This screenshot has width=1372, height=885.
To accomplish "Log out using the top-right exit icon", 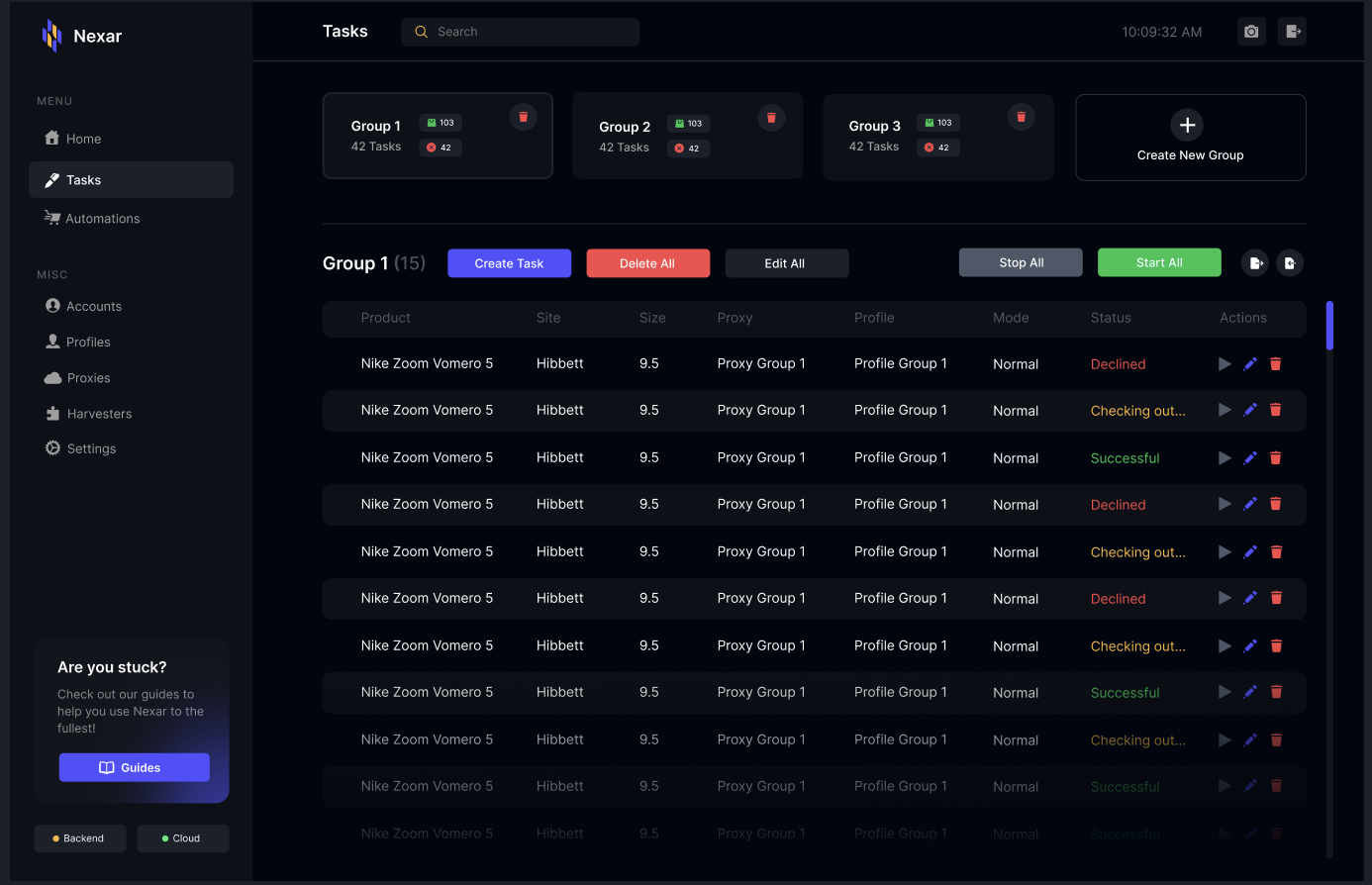I will pos(1292,32).
